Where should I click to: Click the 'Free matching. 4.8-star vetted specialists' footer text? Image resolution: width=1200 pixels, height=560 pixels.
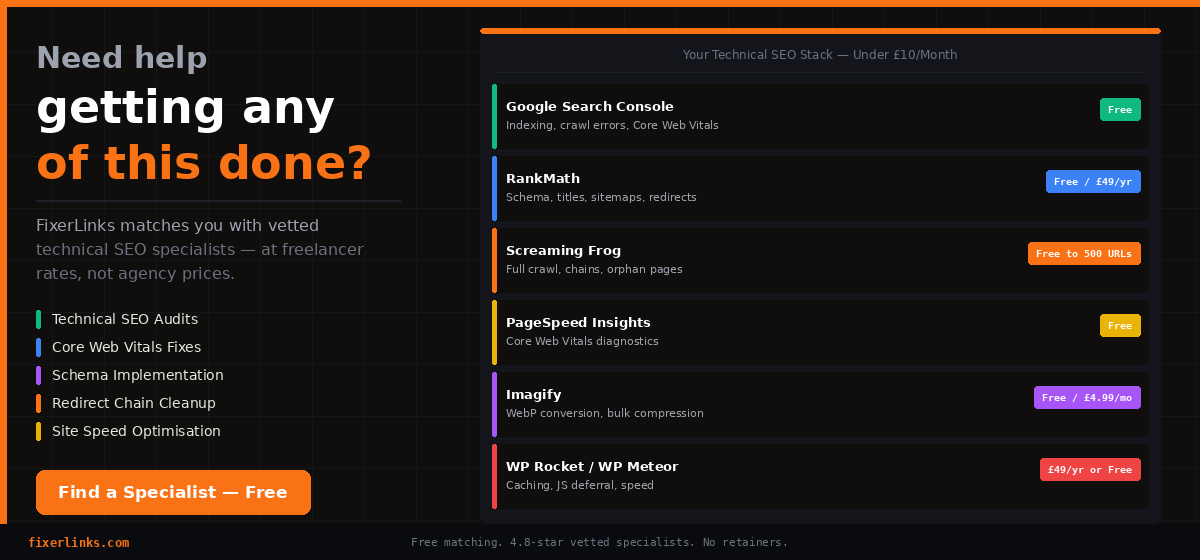(600, 543)
